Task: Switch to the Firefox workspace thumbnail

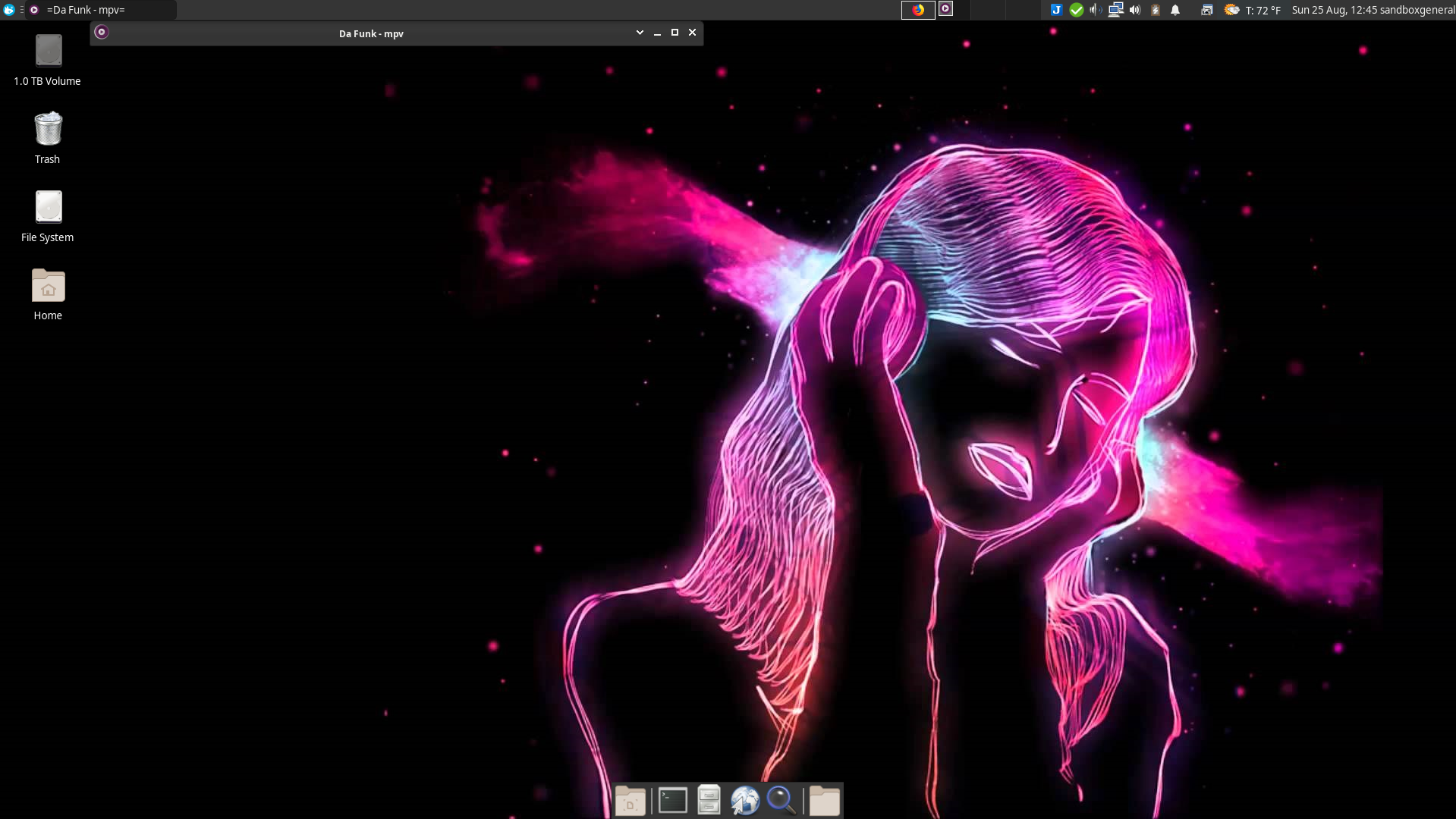Action: pyautogui.click(x=918, y=10)
